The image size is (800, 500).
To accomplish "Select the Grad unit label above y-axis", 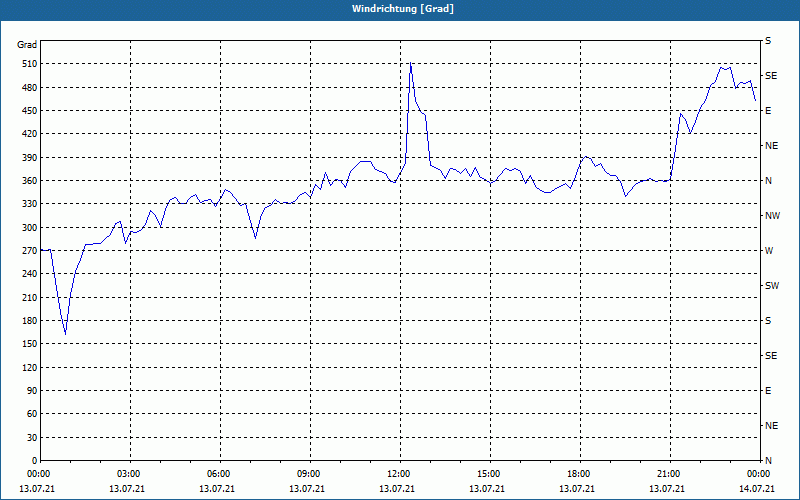I will pyautogui.click(x=27, y=45).
